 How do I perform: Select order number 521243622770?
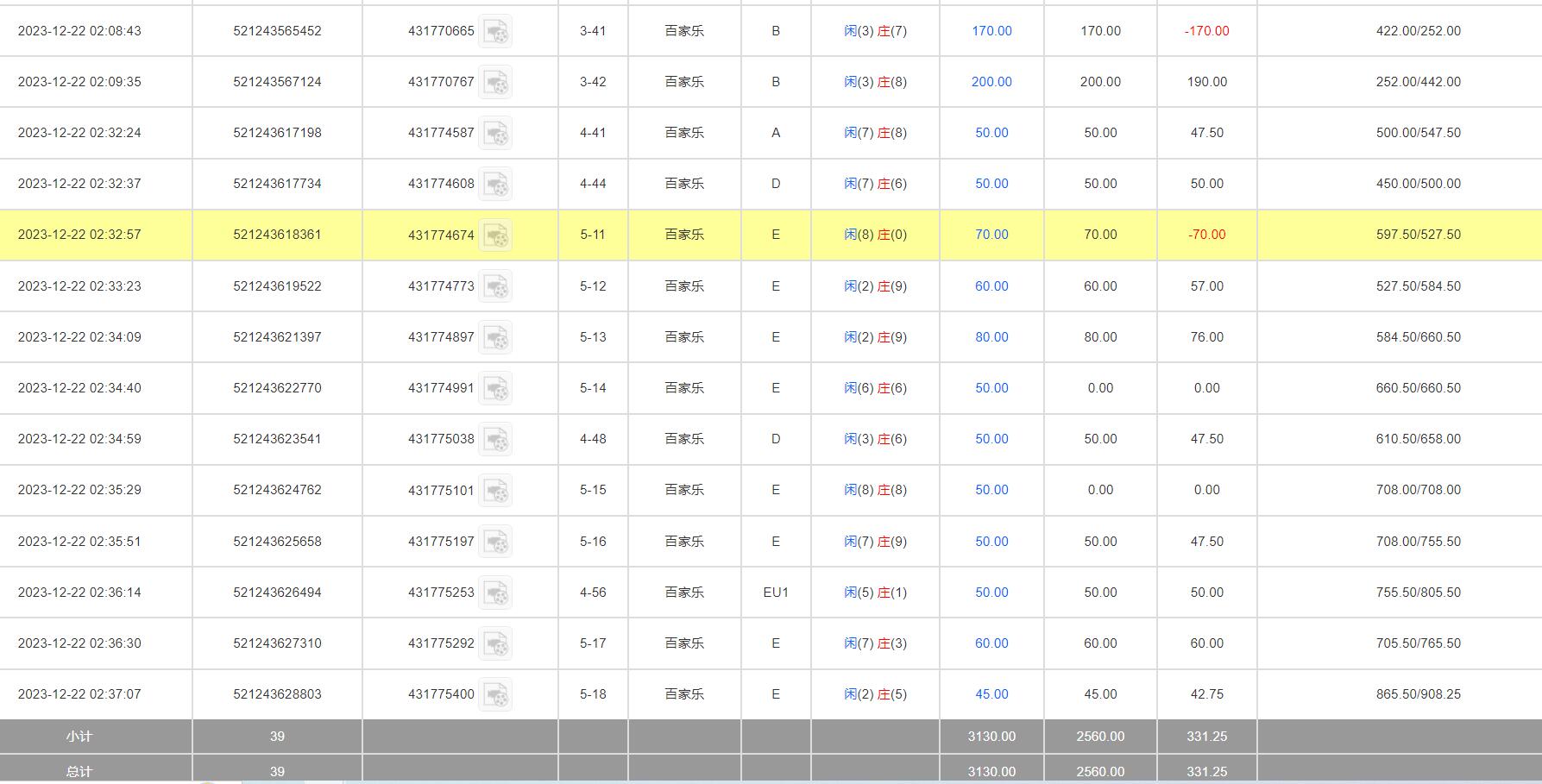(x=277, y=388)
